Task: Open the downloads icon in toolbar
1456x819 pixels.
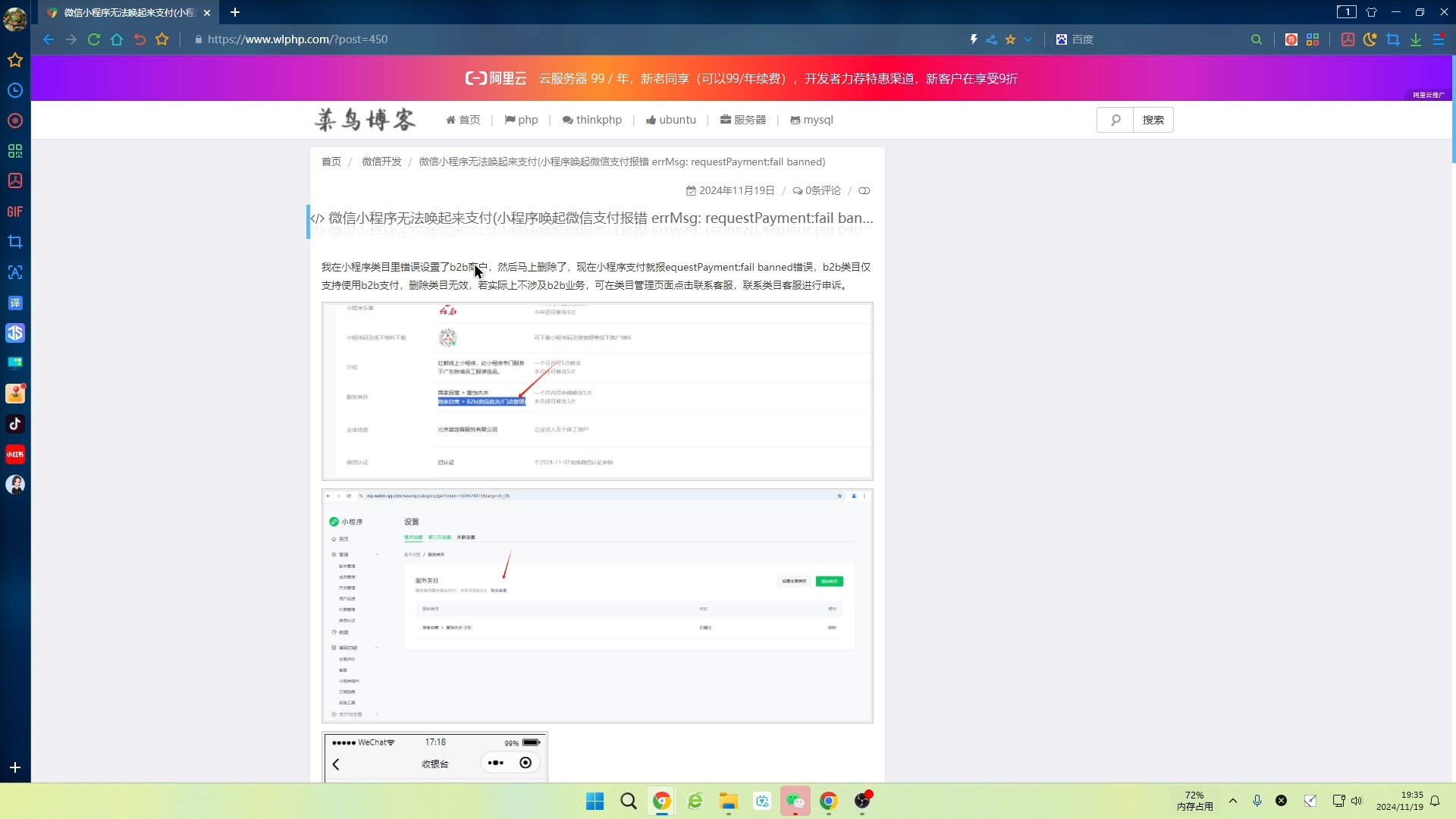Action: (1416, 39)
